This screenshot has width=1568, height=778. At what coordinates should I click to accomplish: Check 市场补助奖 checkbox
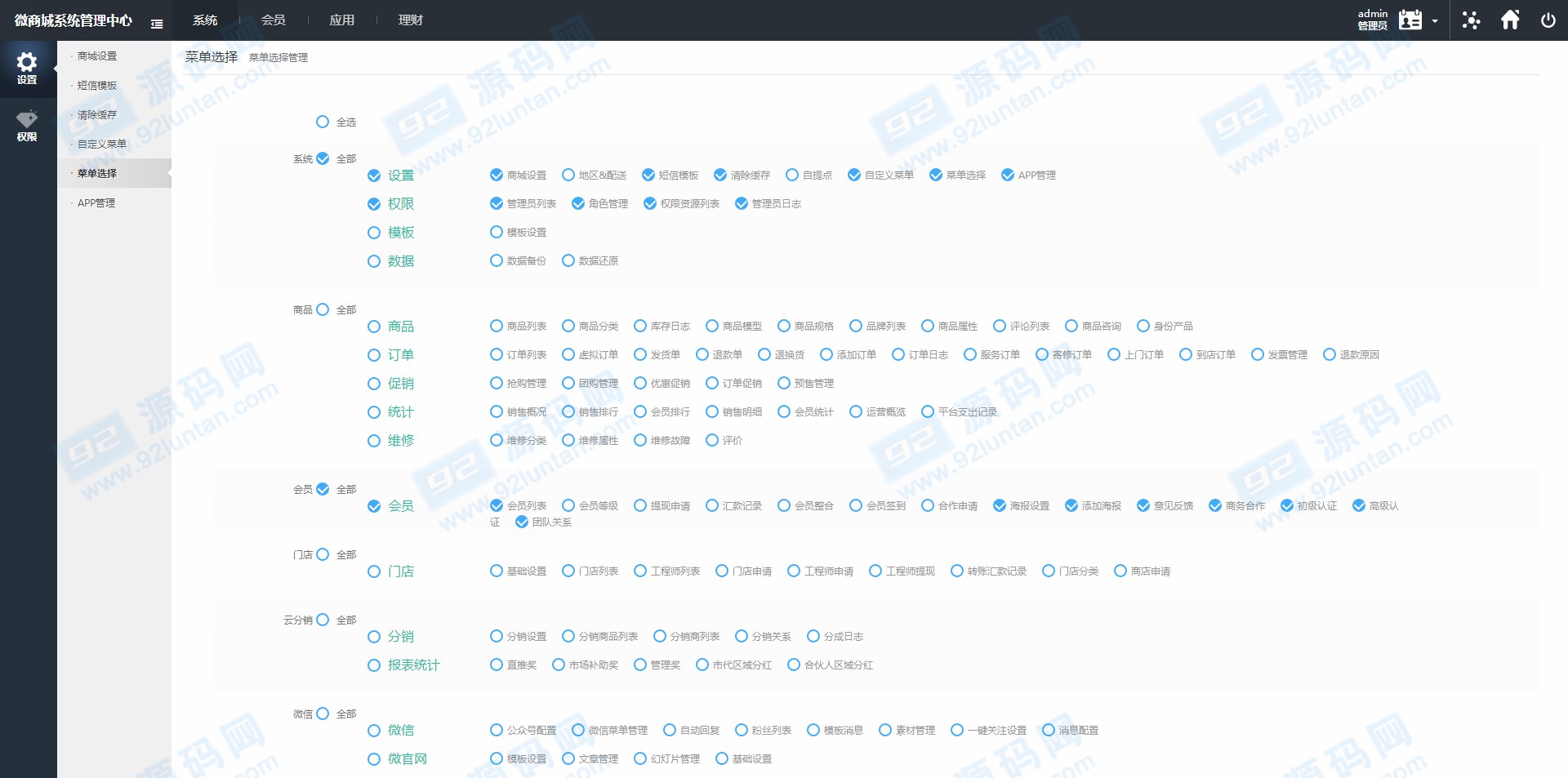pos(559,665)
